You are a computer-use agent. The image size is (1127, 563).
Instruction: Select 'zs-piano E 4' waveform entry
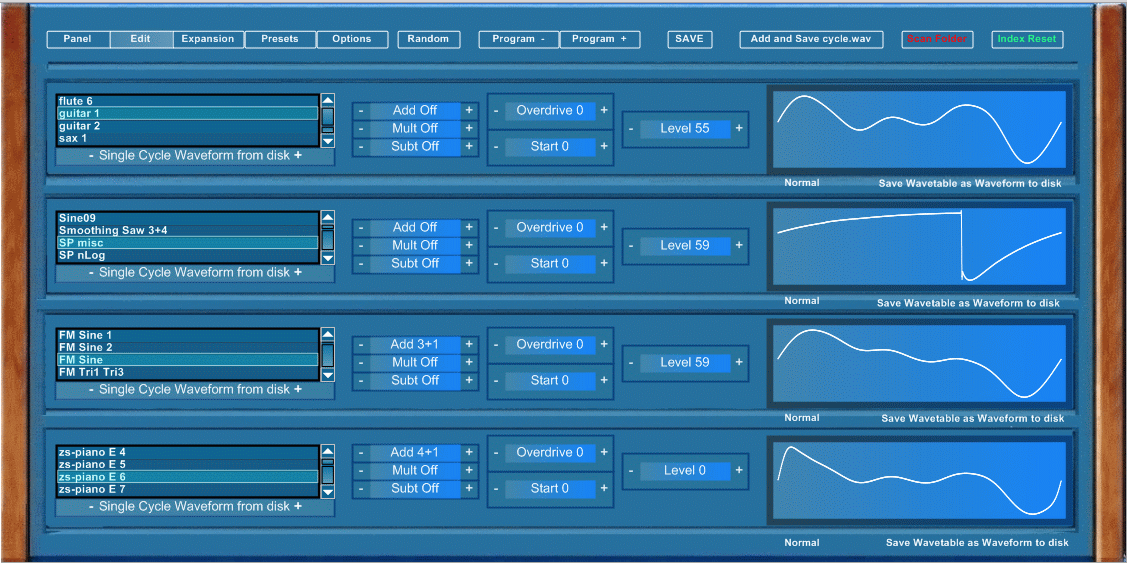188,452
